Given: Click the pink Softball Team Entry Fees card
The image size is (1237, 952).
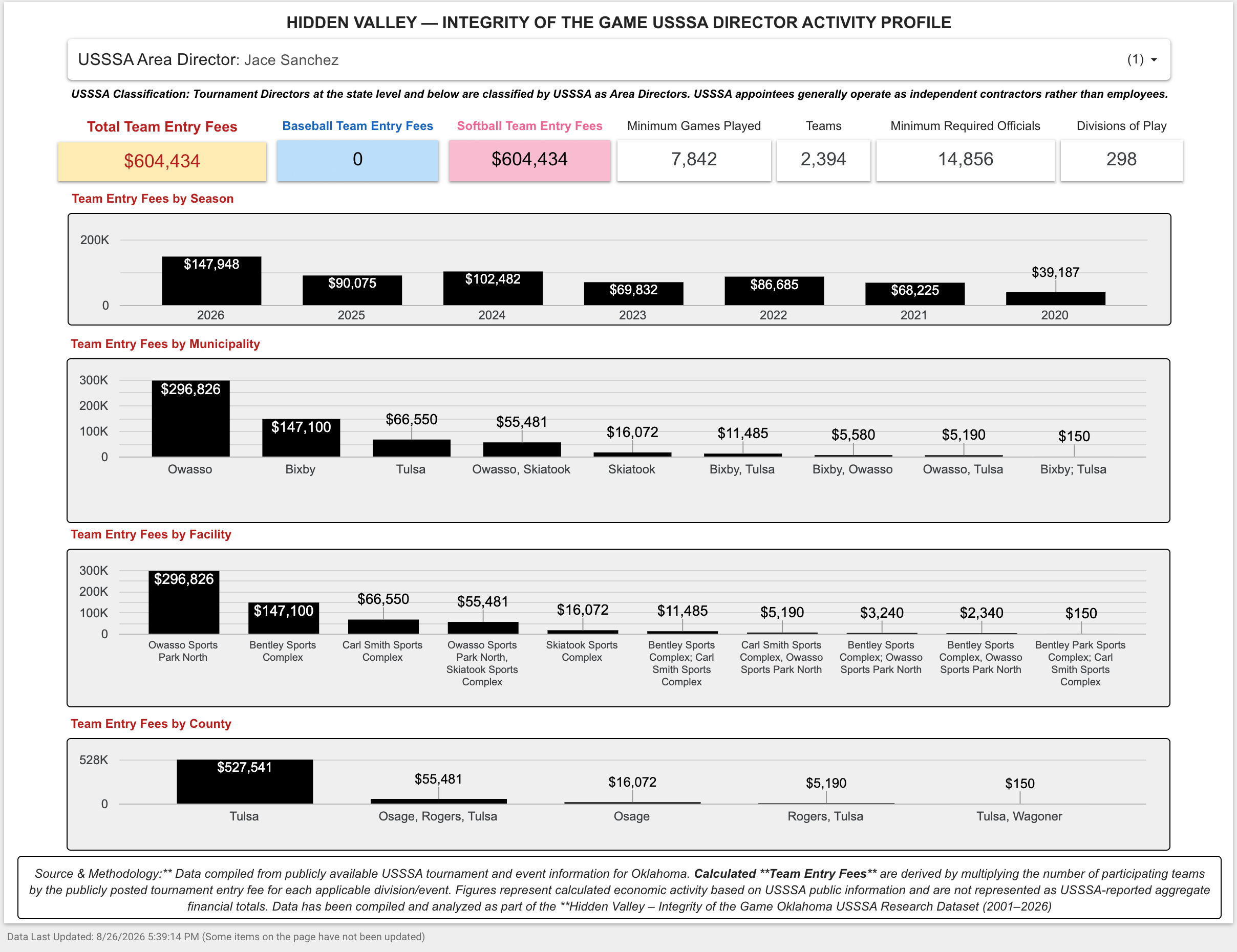Looking at the screenshot, I should coord(529,160).
